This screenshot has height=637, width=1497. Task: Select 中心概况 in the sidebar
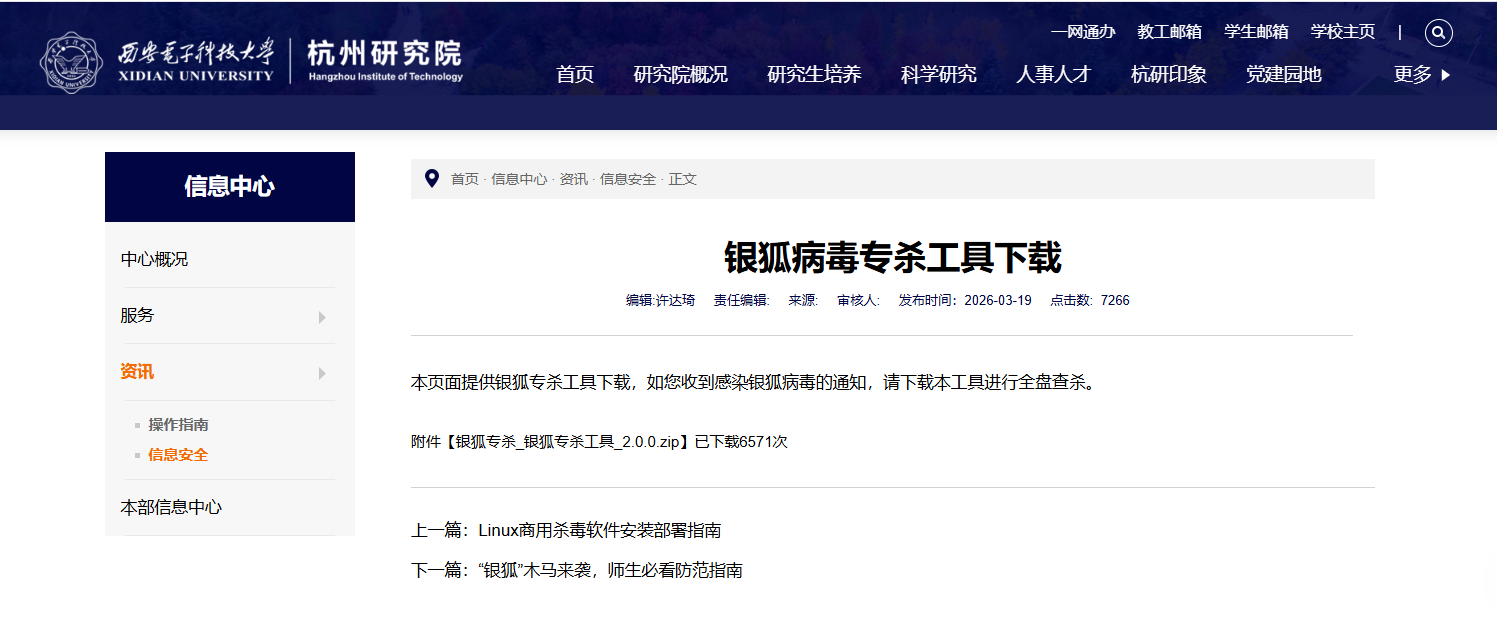pos(154,259)
